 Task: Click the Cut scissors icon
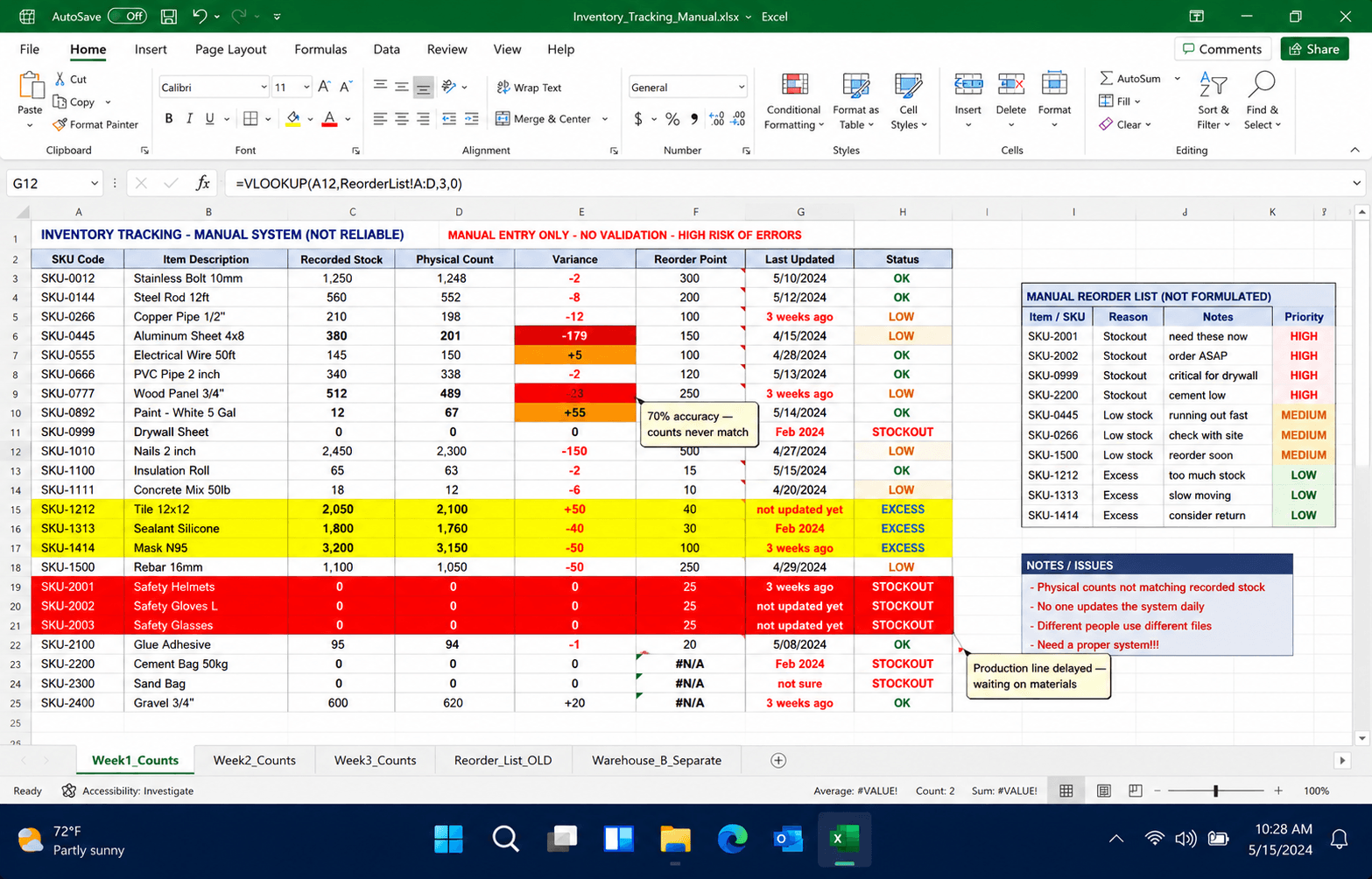[60, 79]
